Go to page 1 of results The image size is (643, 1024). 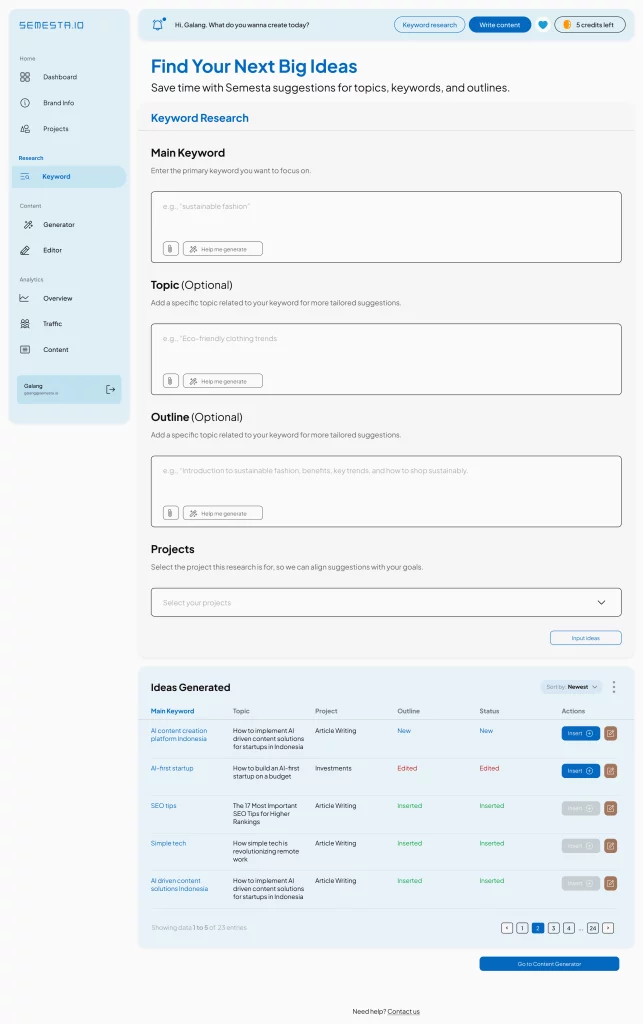coord(522,928)
